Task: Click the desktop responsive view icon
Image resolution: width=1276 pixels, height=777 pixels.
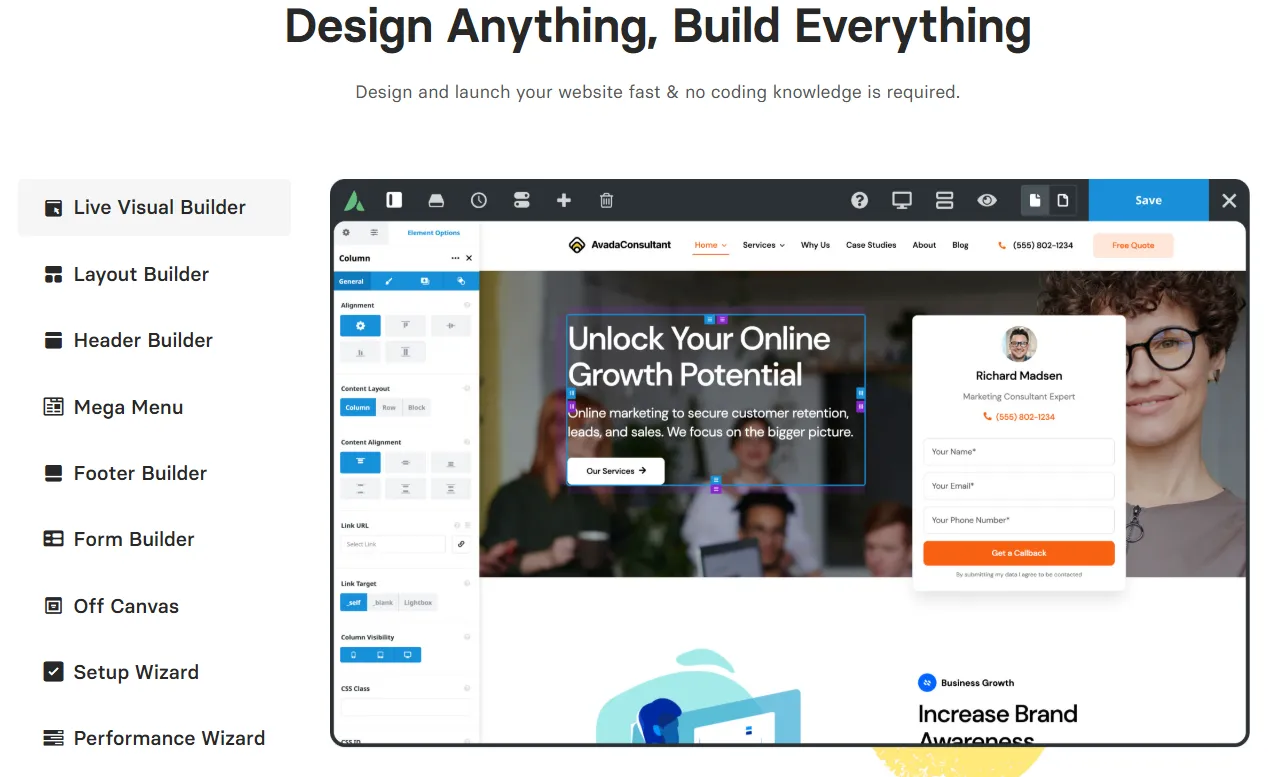Action: (x=902, y=200)
